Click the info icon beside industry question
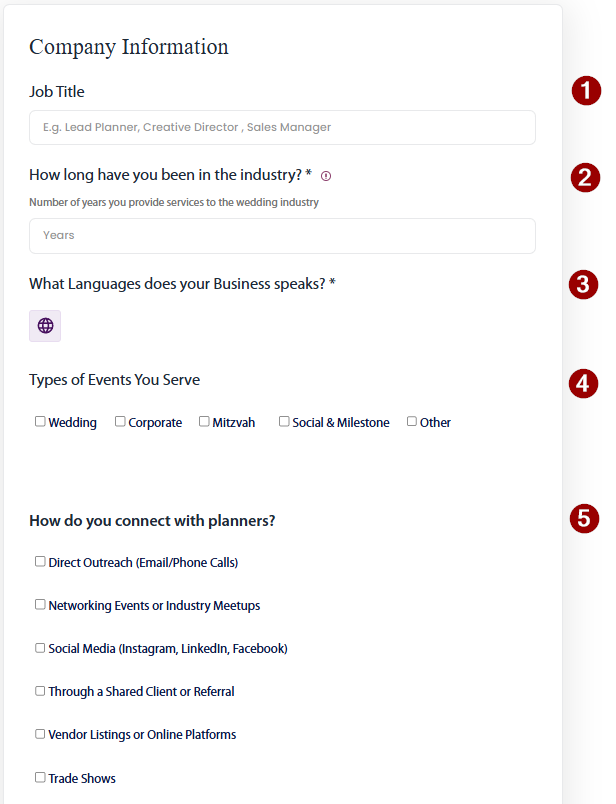 click(326, 176)
